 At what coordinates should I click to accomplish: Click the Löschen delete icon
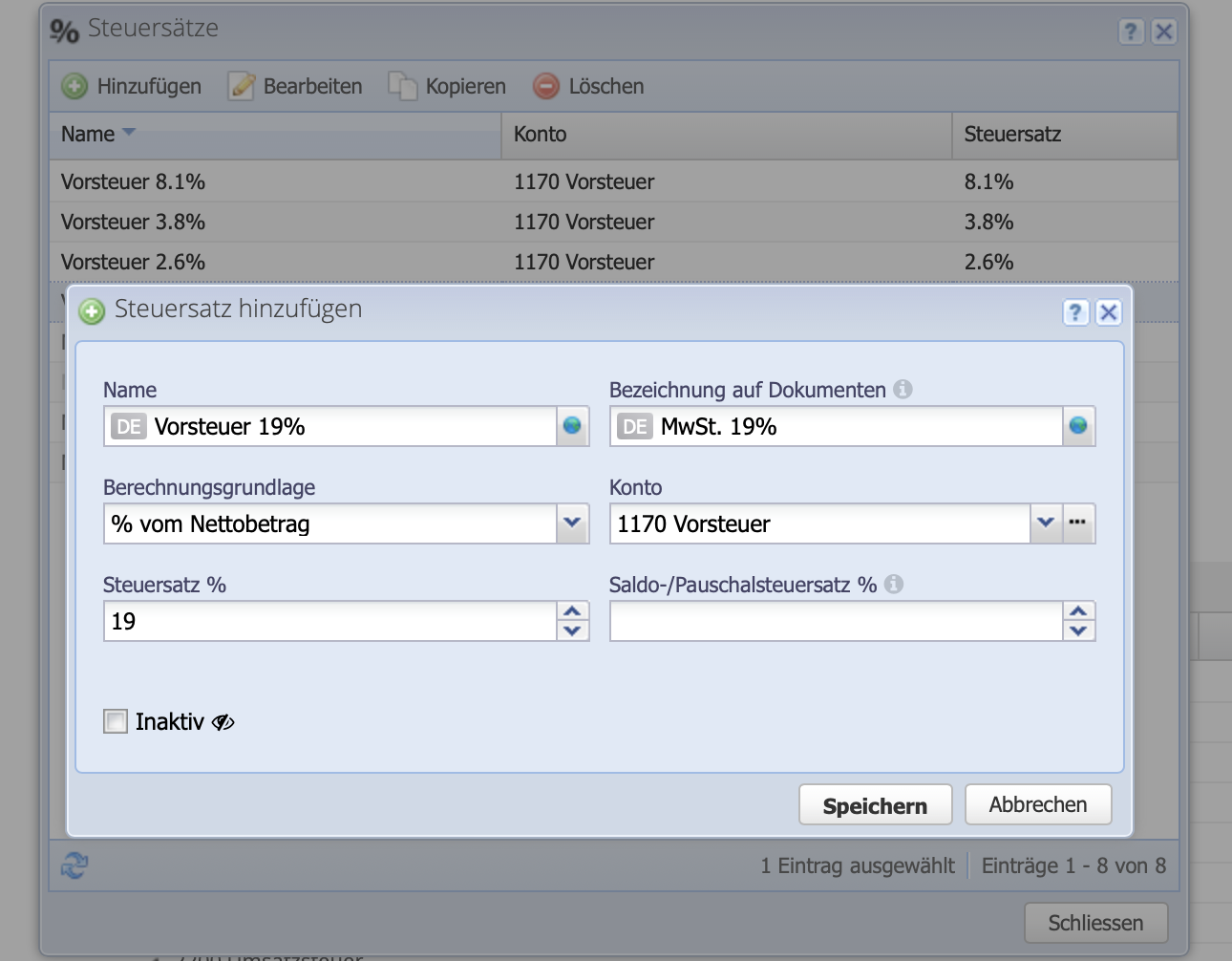[544, 86]
